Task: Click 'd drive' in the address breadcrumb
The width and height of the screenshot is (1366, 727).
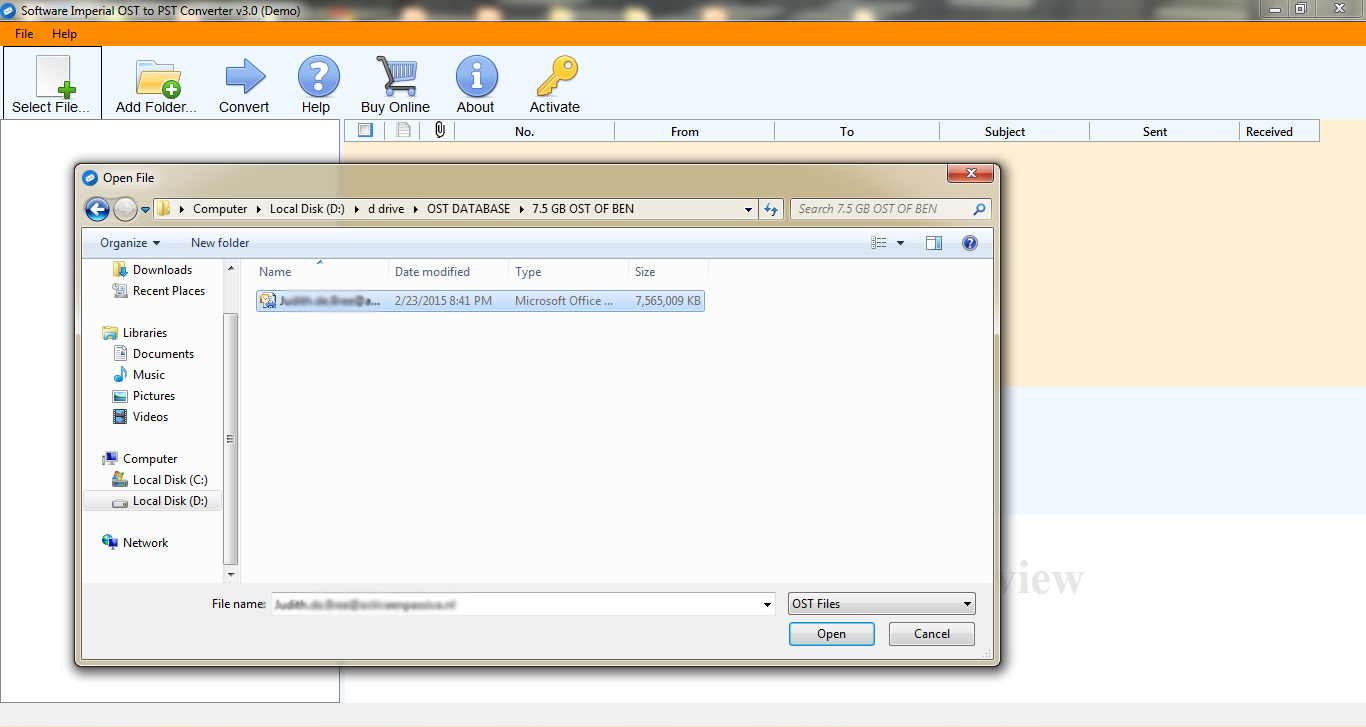Action: point(386,209)
